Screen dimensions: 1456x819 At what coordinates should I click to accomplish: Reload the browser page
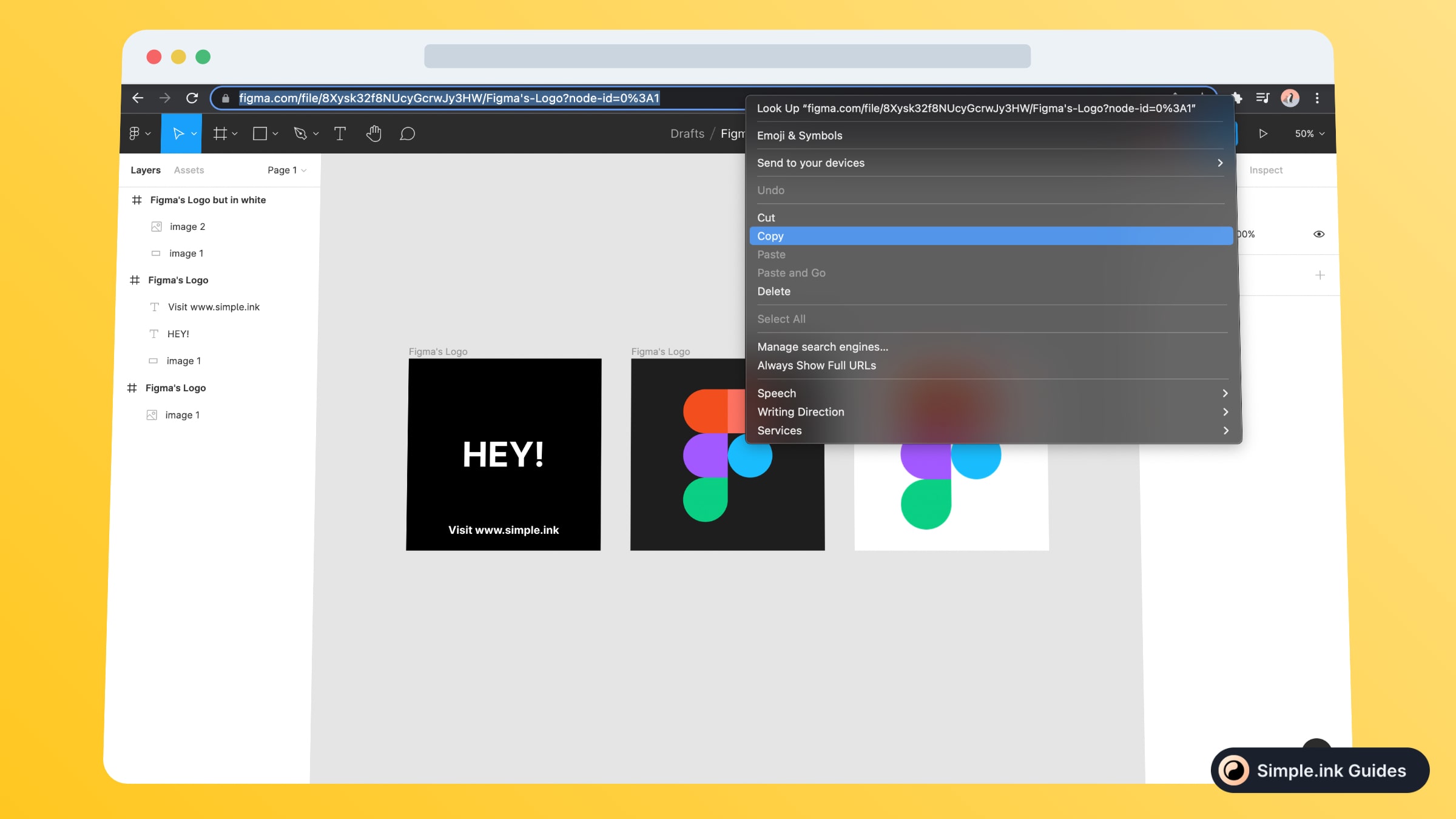coord(192,98)
